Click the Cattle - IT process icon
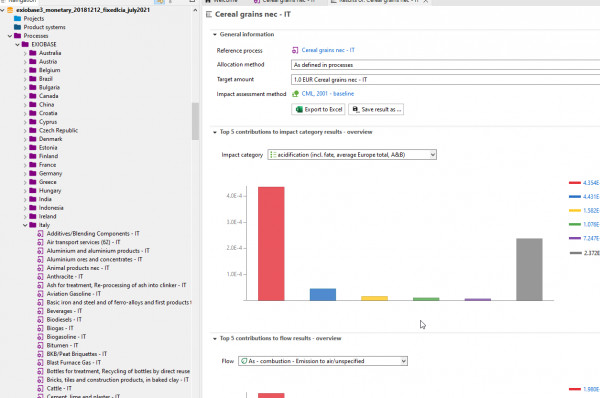 [40, 388]
